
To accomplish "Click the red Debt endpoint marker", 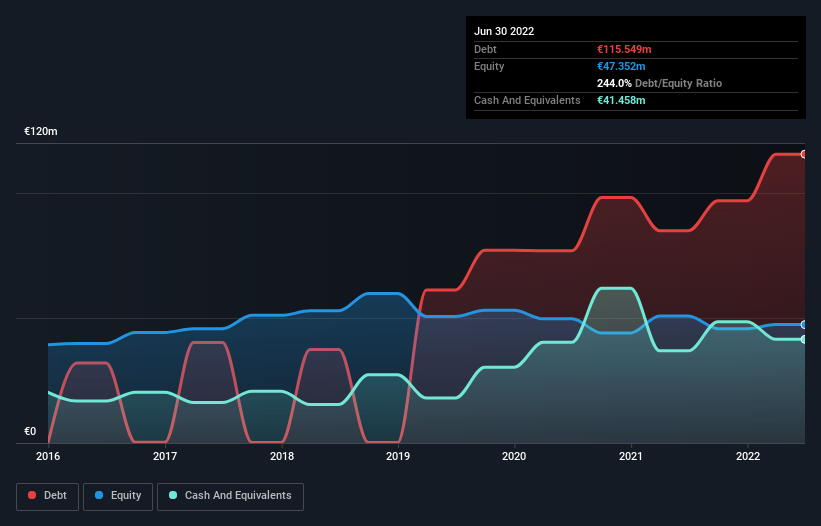I will (x=804, y=154).
